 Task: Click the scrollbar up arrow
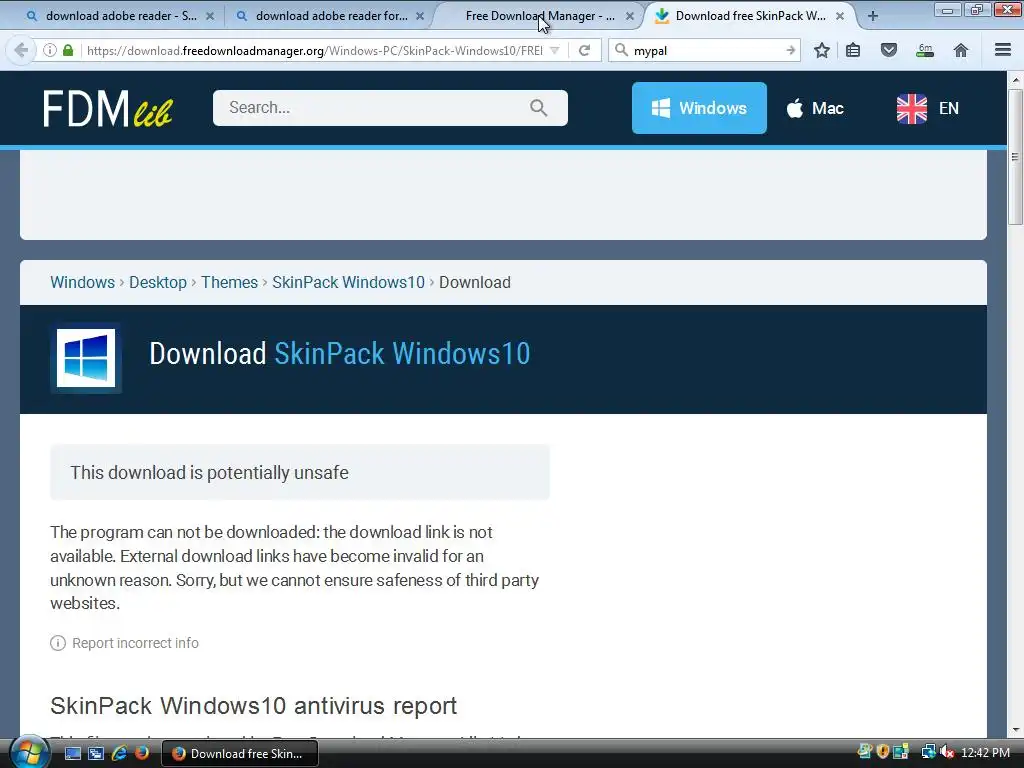1015,80
